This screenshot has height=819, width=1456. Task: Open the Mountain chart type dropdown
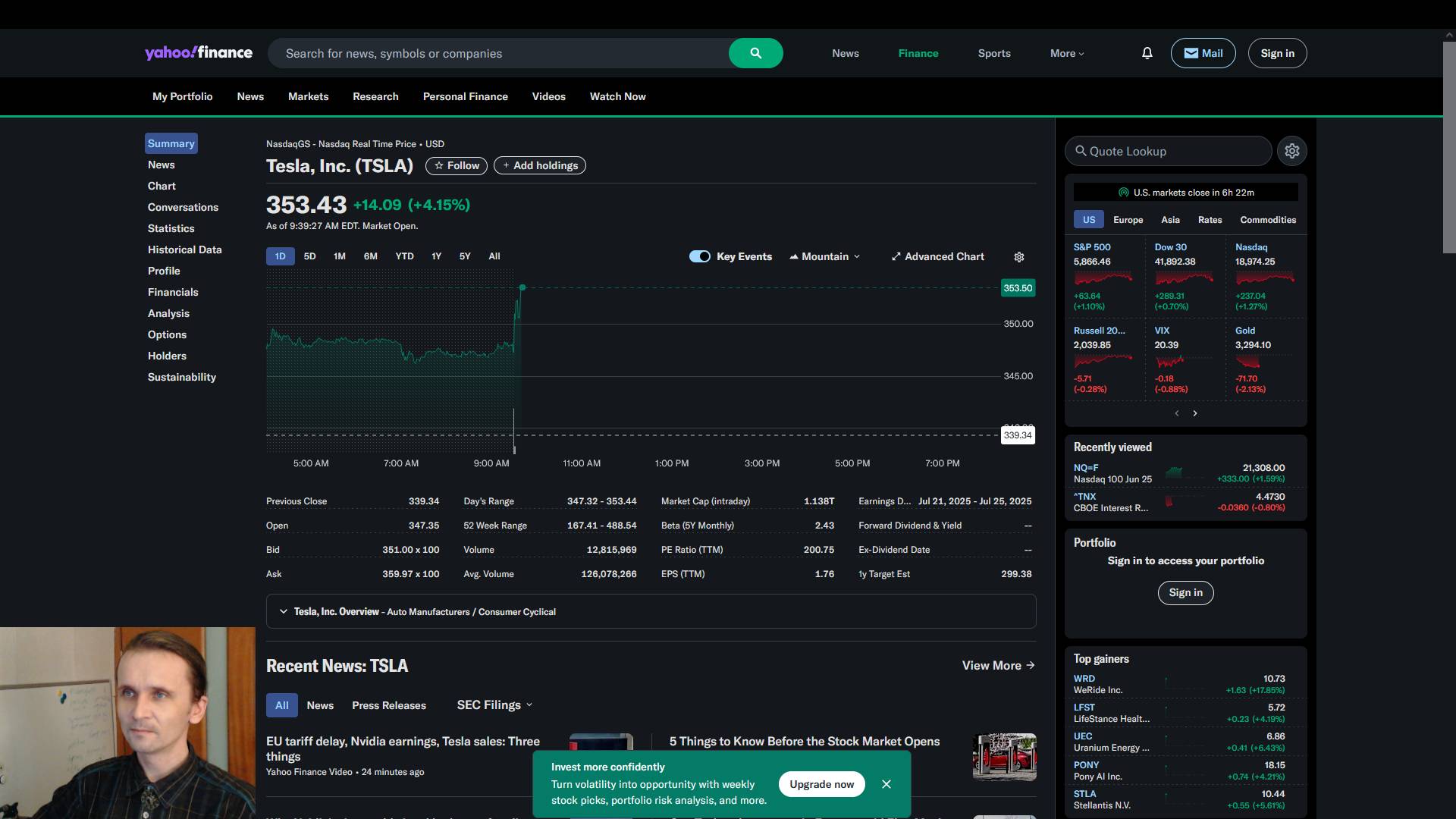(825, 256)
